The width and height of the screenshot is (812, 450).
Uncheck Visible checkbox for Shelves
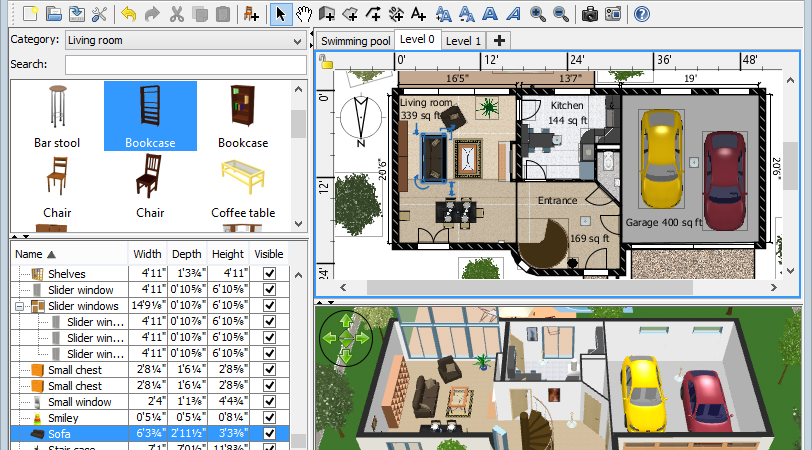coord(269,273)
